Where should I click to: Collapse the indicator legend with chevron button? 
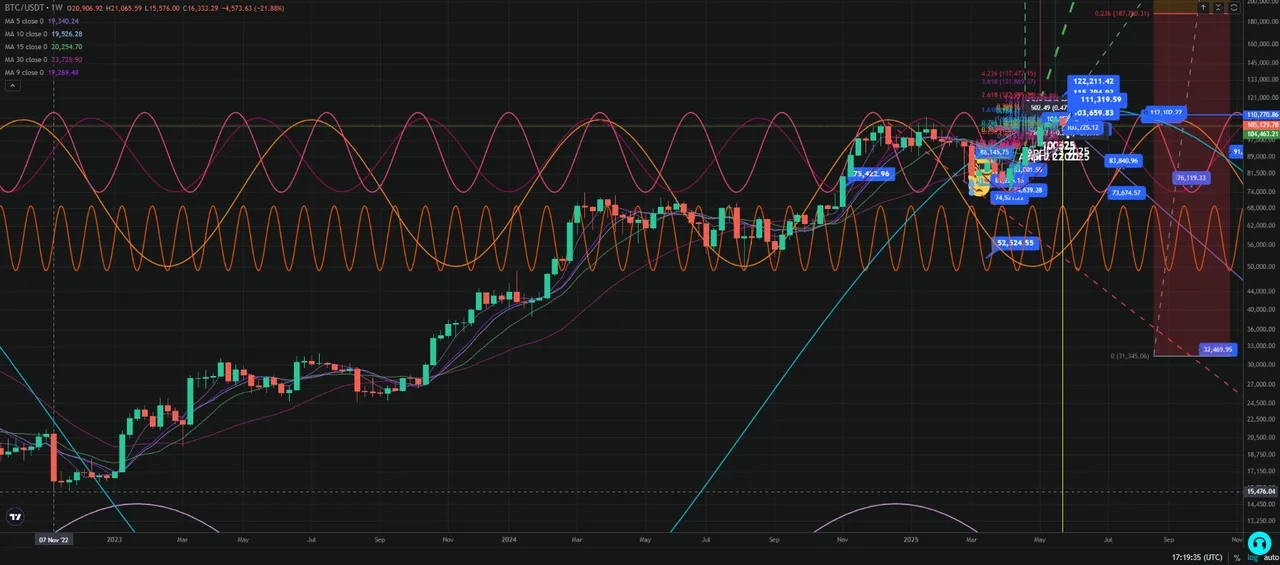coord(12,86)
